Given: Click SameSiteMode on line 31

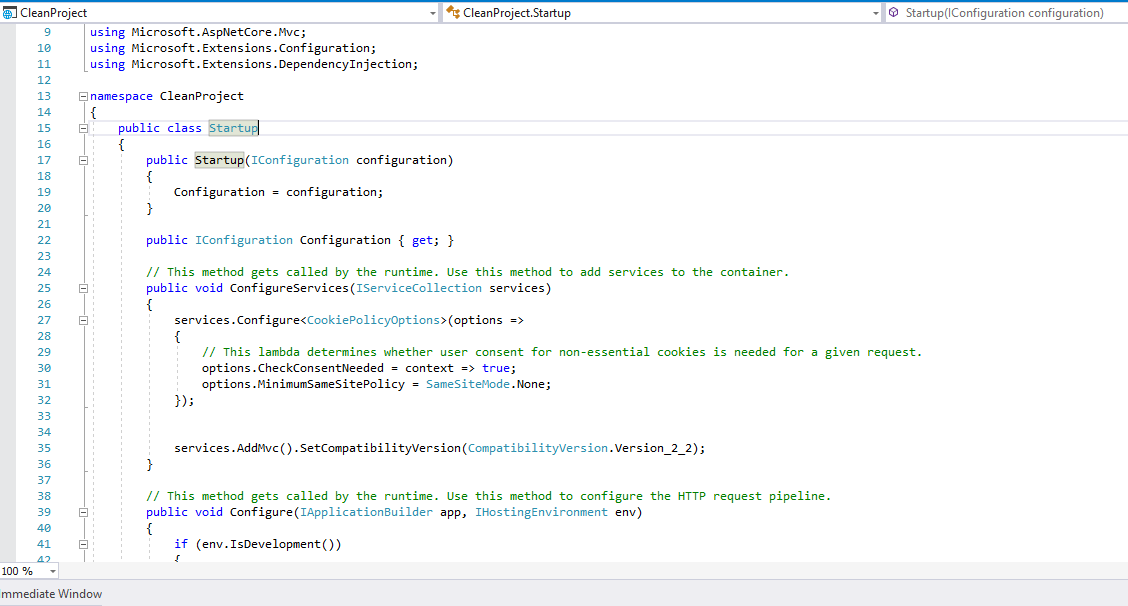Looking at the screenshot, I should [468, 384].
